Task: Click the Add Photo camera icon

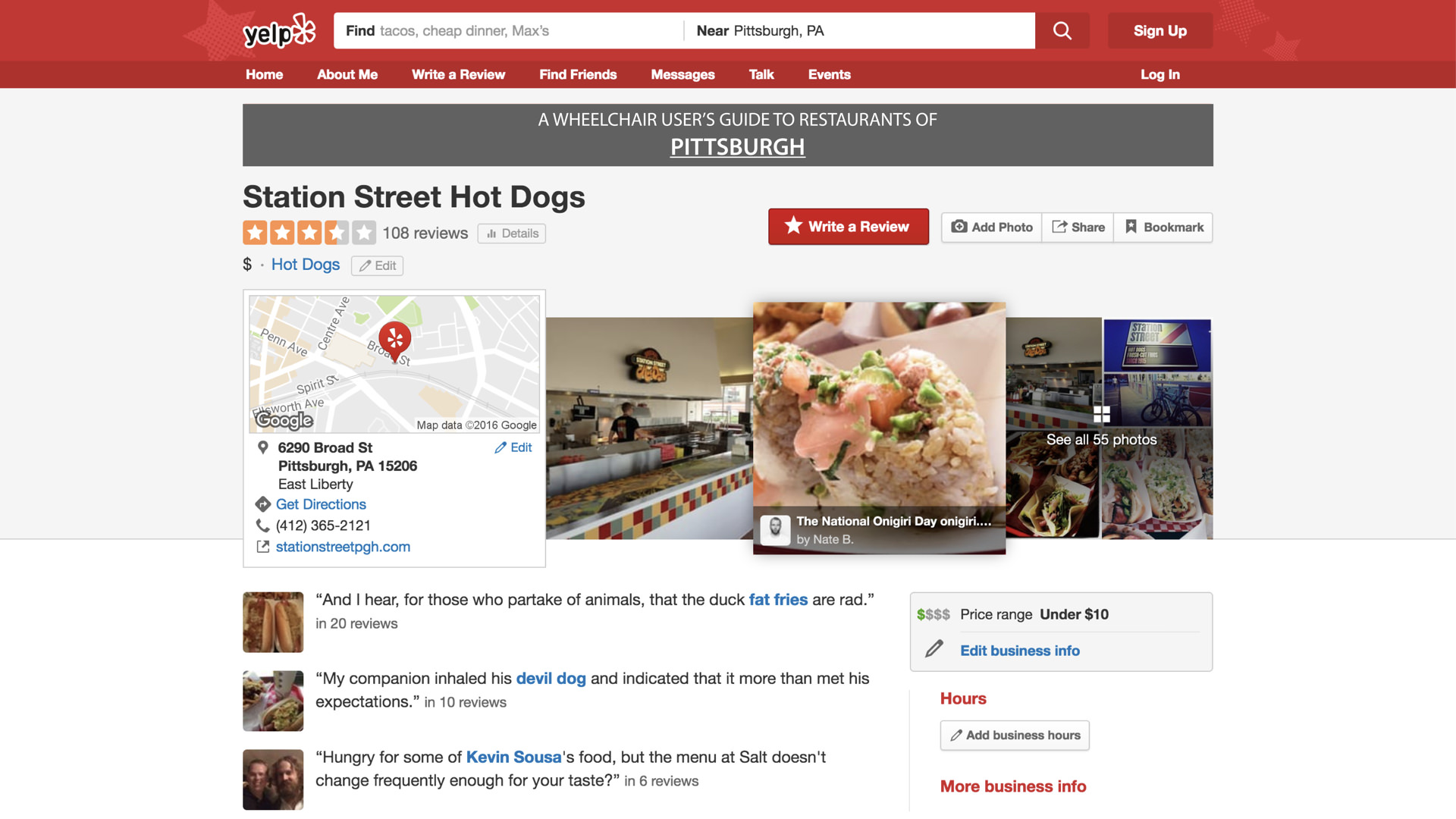Action: pos(960,227)
